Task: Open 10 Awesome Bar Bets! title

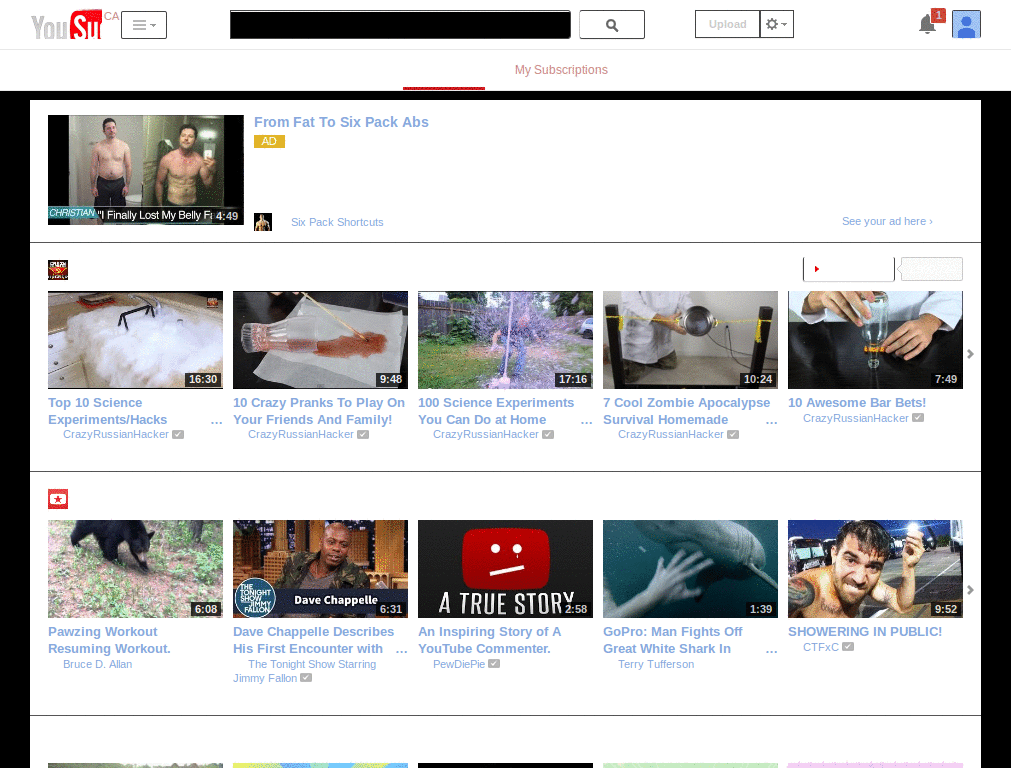Action: [857, 403]
